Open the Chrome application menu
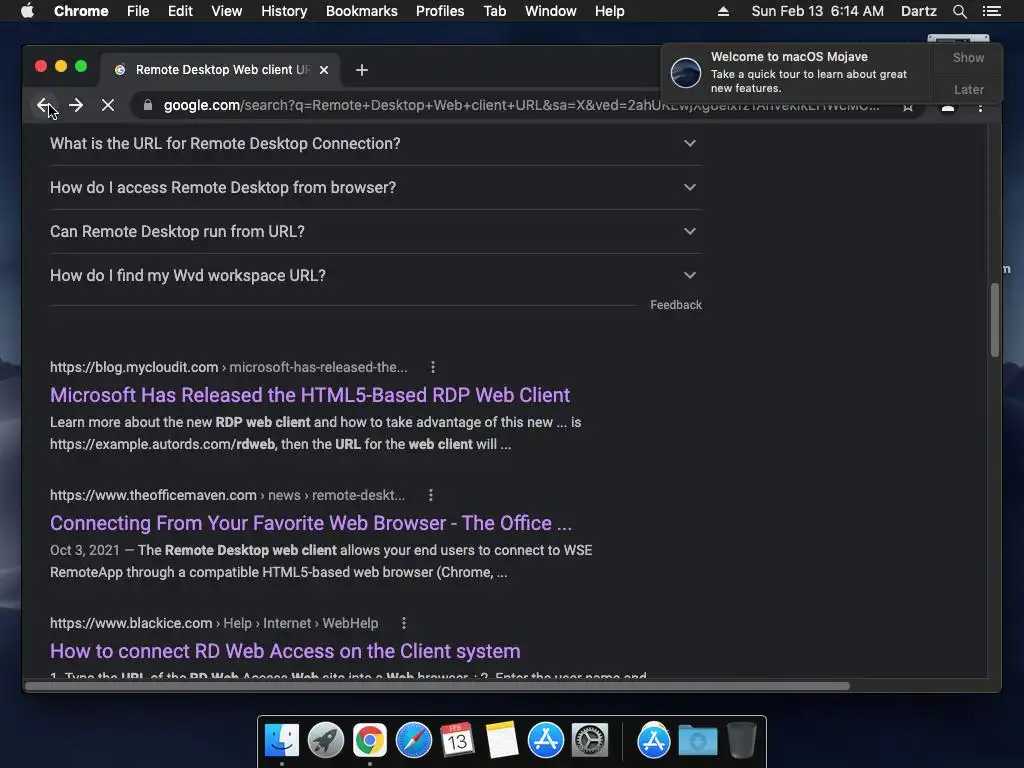 (x=81, y=11)
